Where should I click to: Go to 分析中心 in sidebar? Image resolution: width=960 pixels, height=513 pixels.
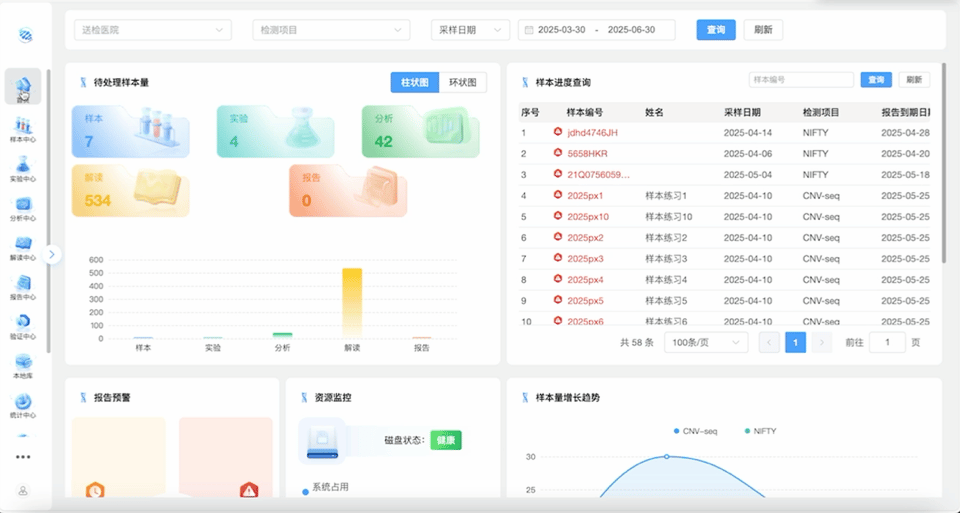[23, 207]
